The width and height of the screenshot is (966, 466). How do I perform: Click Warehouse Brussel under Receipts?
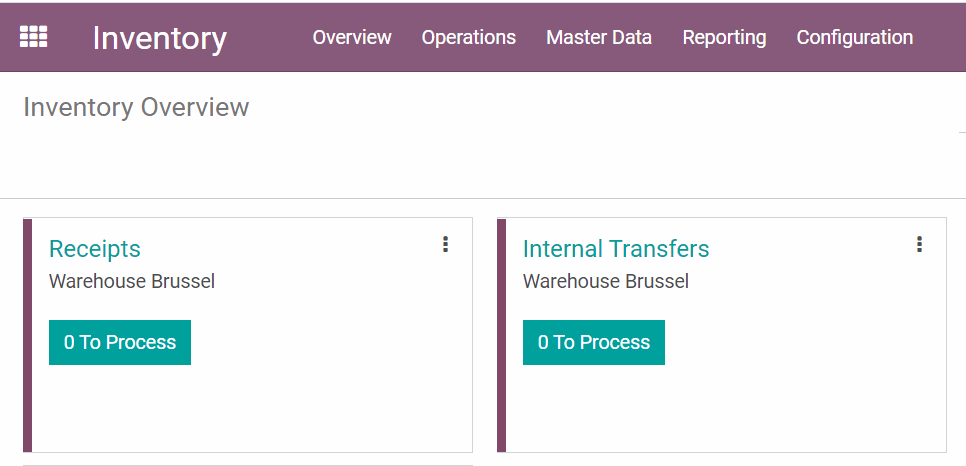point(132,281)
